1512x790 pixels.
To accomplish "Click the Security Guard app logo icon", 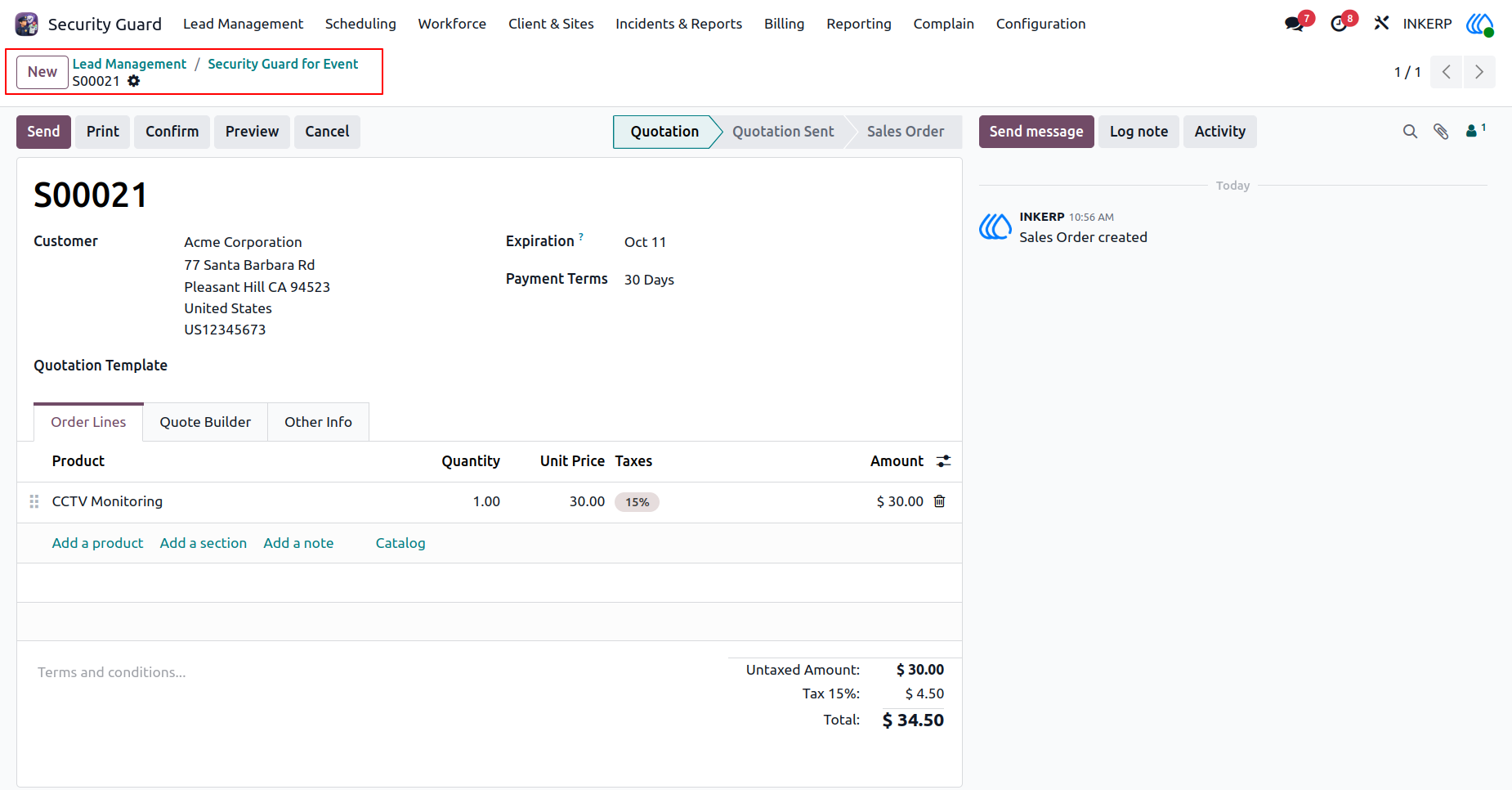I will tap(27, 24).
